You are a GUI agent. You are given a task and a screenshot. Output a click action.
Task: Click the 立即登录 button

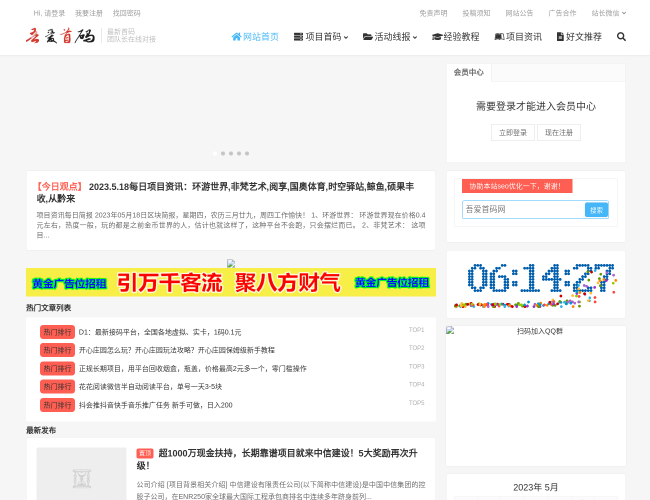click(x=513, y=133)
